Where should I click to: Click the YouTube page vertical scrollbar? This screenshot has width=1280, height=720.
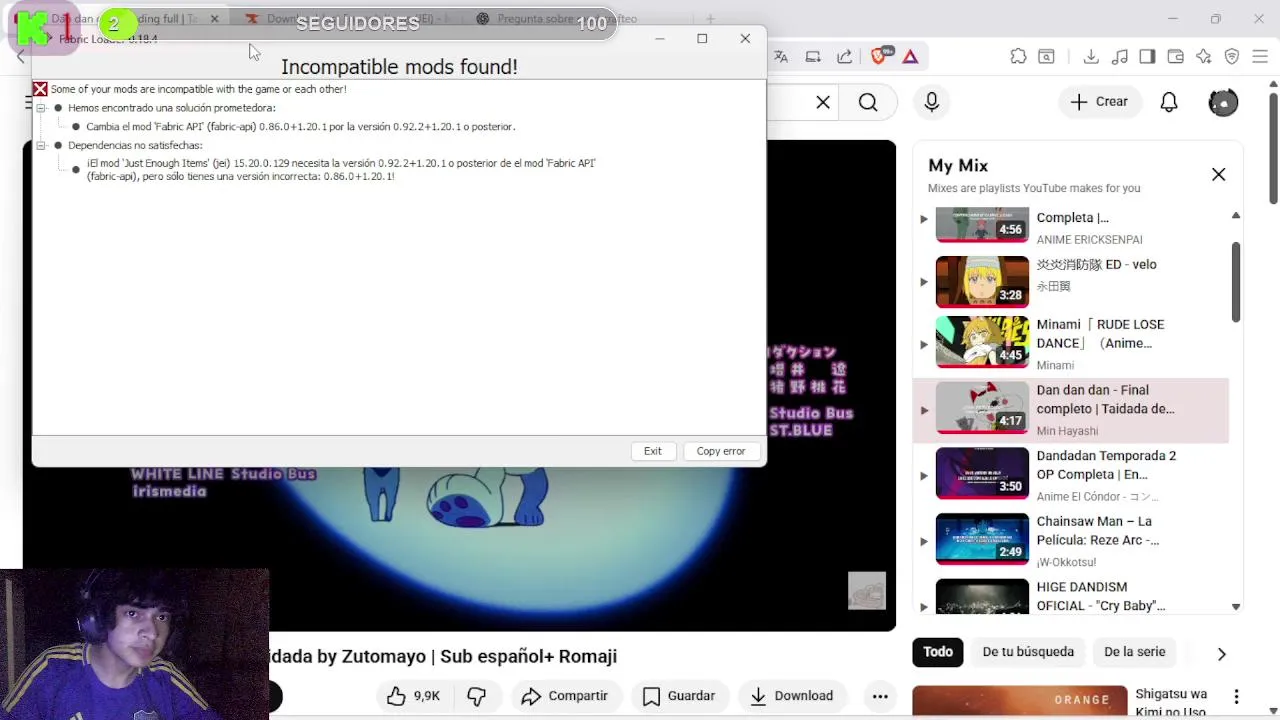[x=1273, y=148]
